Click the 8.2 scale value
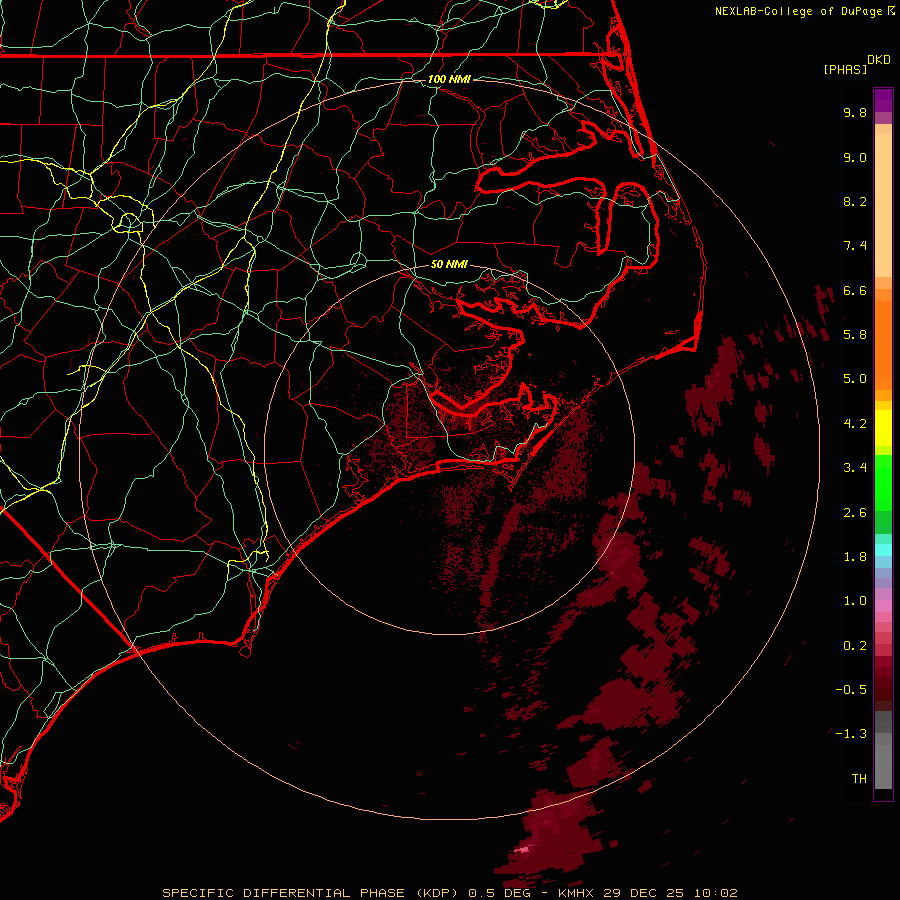This screenshot has height=900, width=900. coord(855,201)
